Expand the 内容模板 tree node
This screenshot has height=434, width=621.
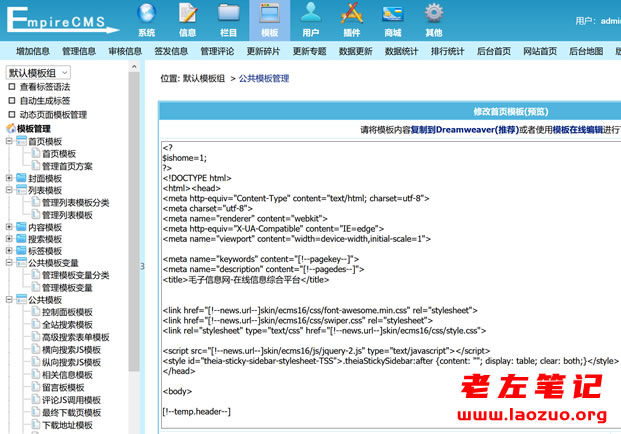tap(9, 227)
